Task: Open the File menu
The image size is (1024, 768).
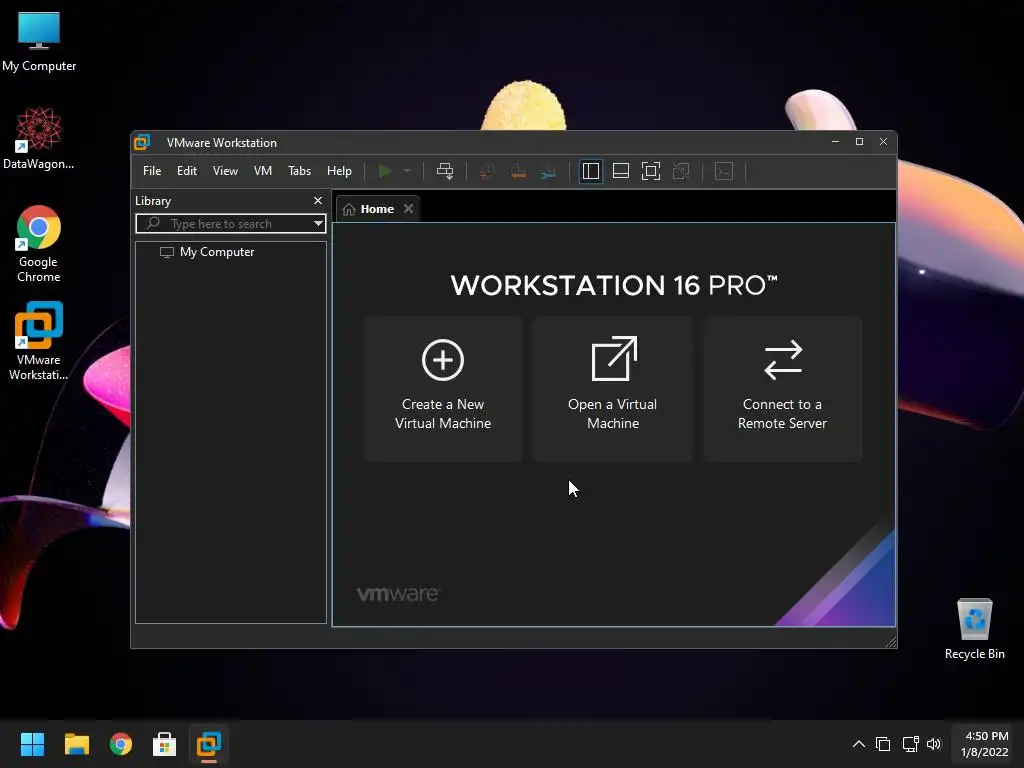Action: pos(152,171)
